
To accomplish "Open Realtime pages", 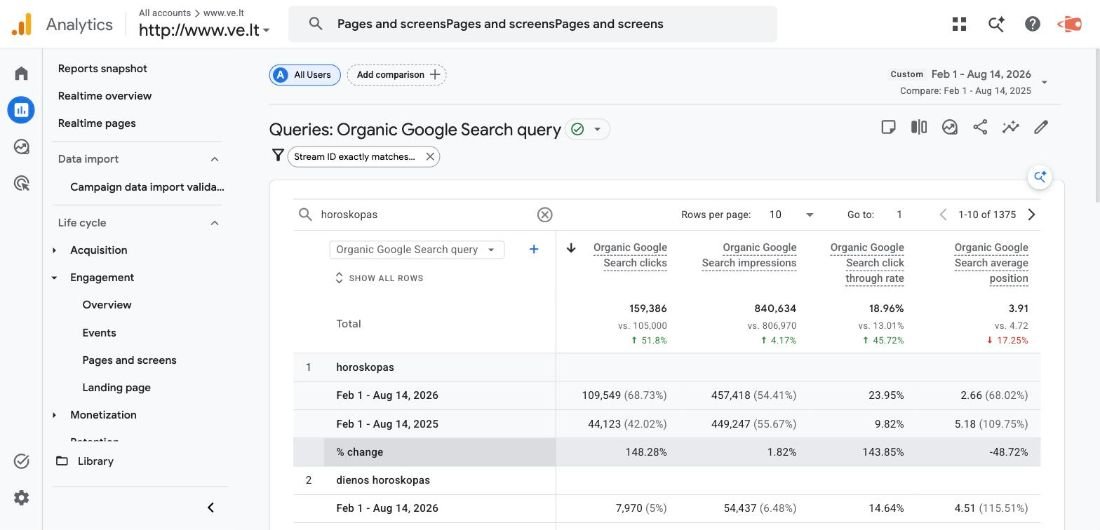I will tap(97, 123).
